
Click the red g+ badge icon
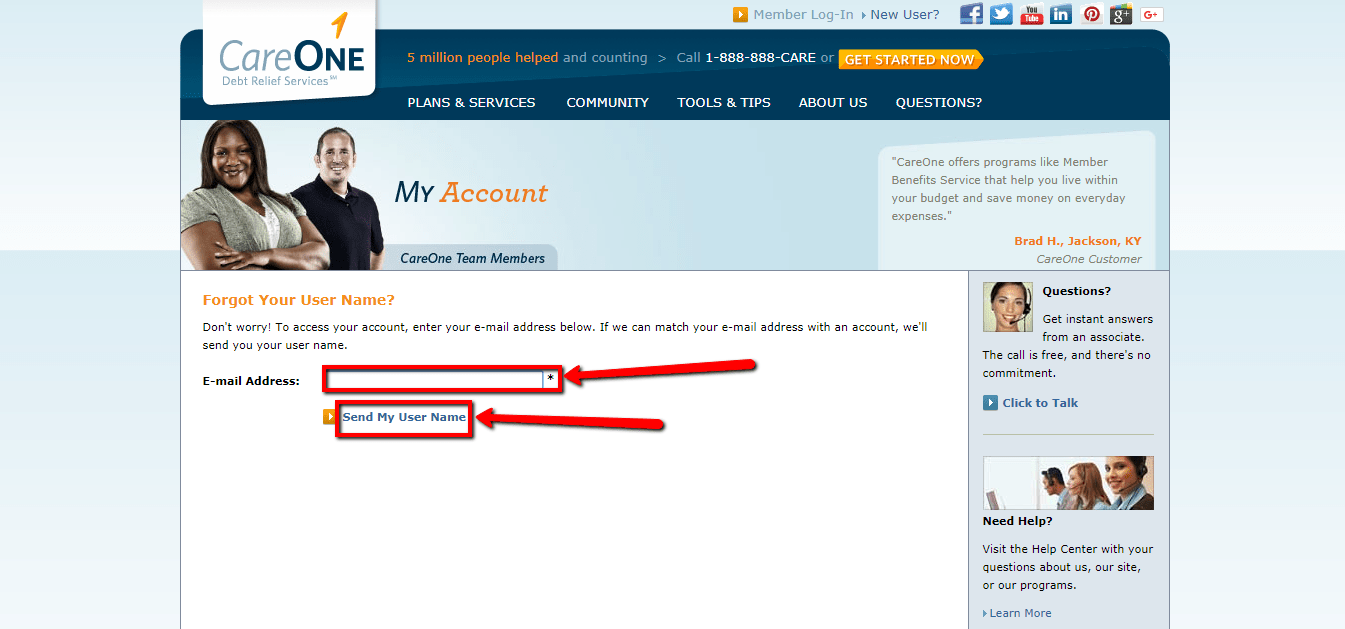point(1150,14)
